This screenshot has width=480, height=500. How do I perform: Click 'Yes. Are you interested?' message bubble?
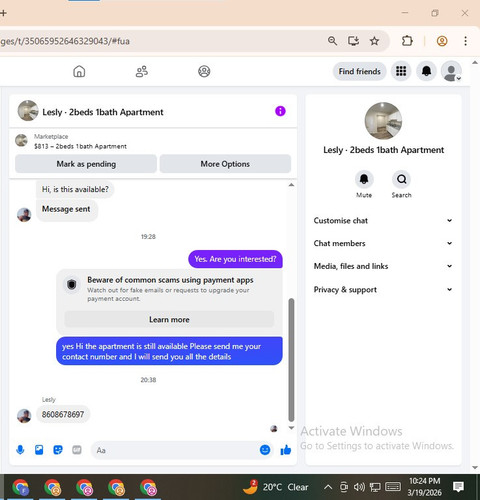[x=235, y=259]
